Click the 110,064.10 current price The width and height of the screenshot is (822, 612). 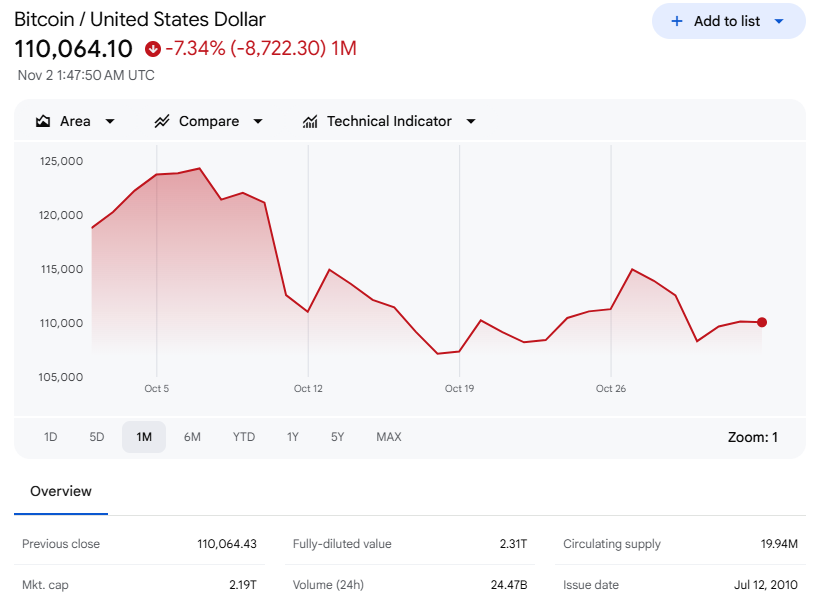coord(73,49)
